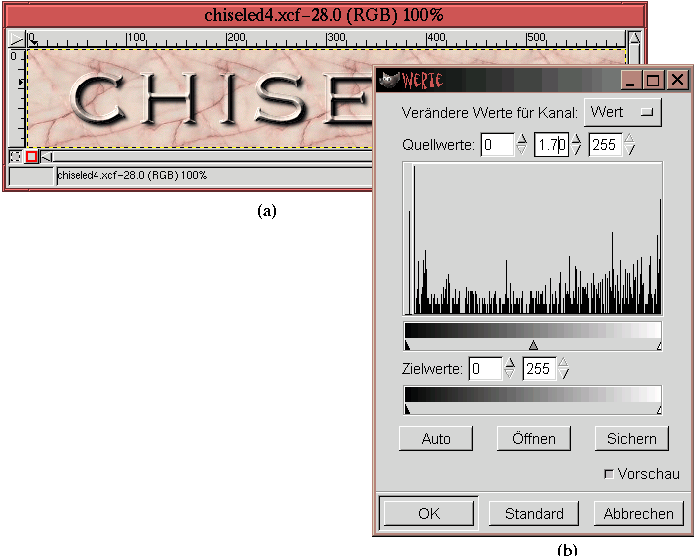The image size is (694, 556).
Task: Click the red quick mask button
Action: click(x=31, y=156)
